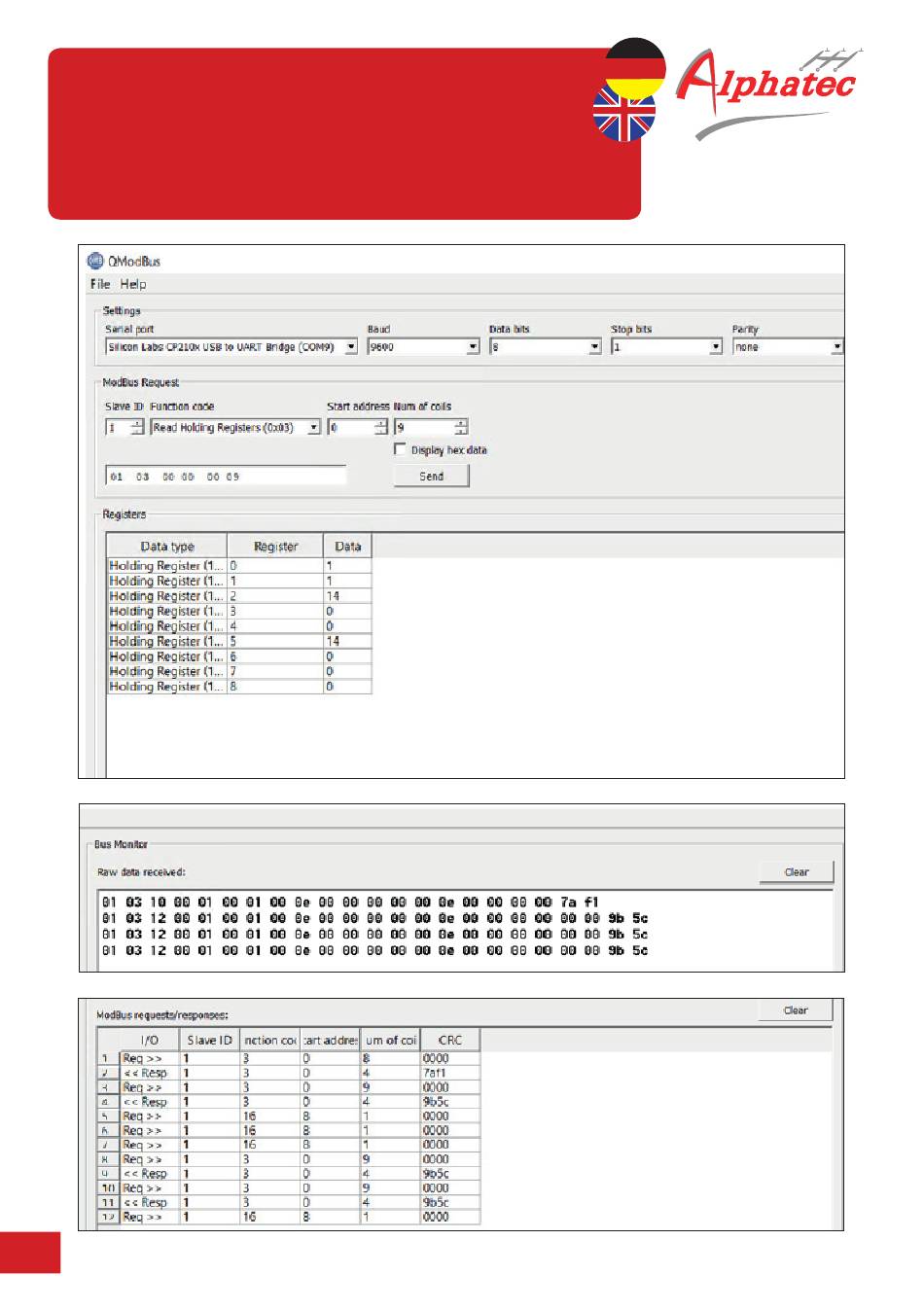Clear the ModBus requests/responses list
The image size is (924, 1311).
[796, 1010]
